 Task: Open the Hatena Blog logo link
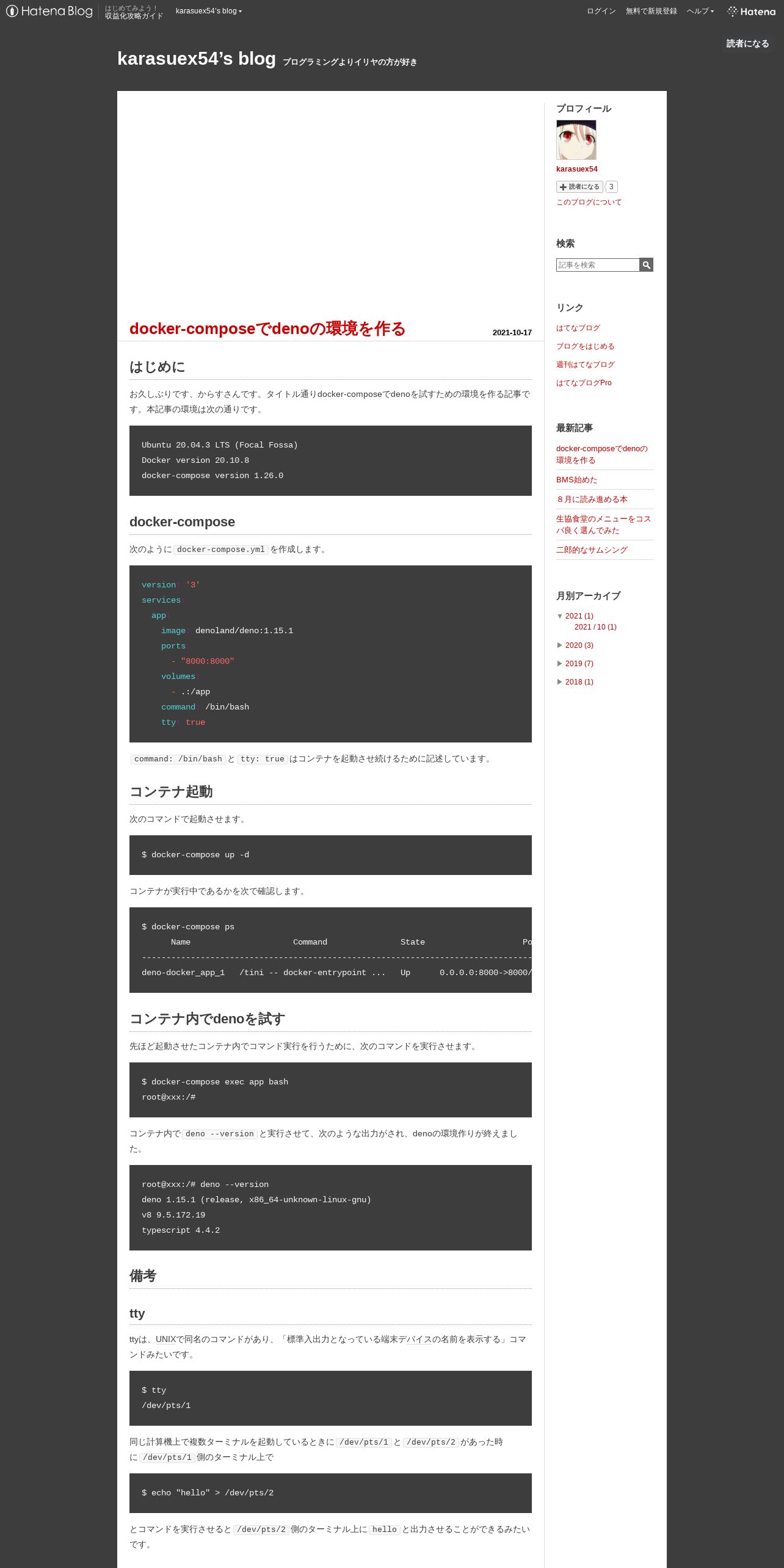point(49,11)
